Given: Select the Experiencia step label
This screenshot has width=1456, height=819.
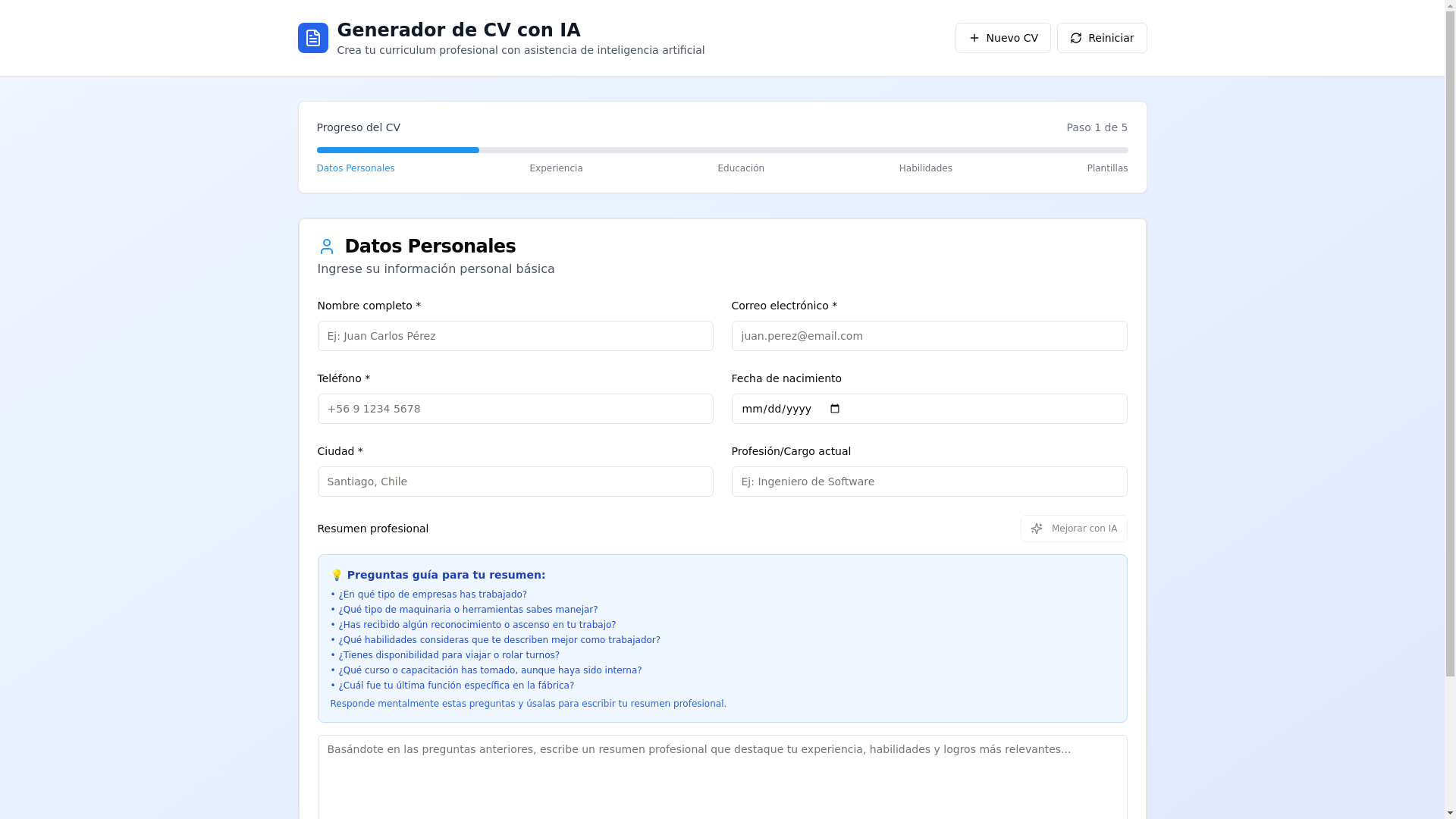Looking at the screenshot, I should pyautogui.click(x=556, y=168).
